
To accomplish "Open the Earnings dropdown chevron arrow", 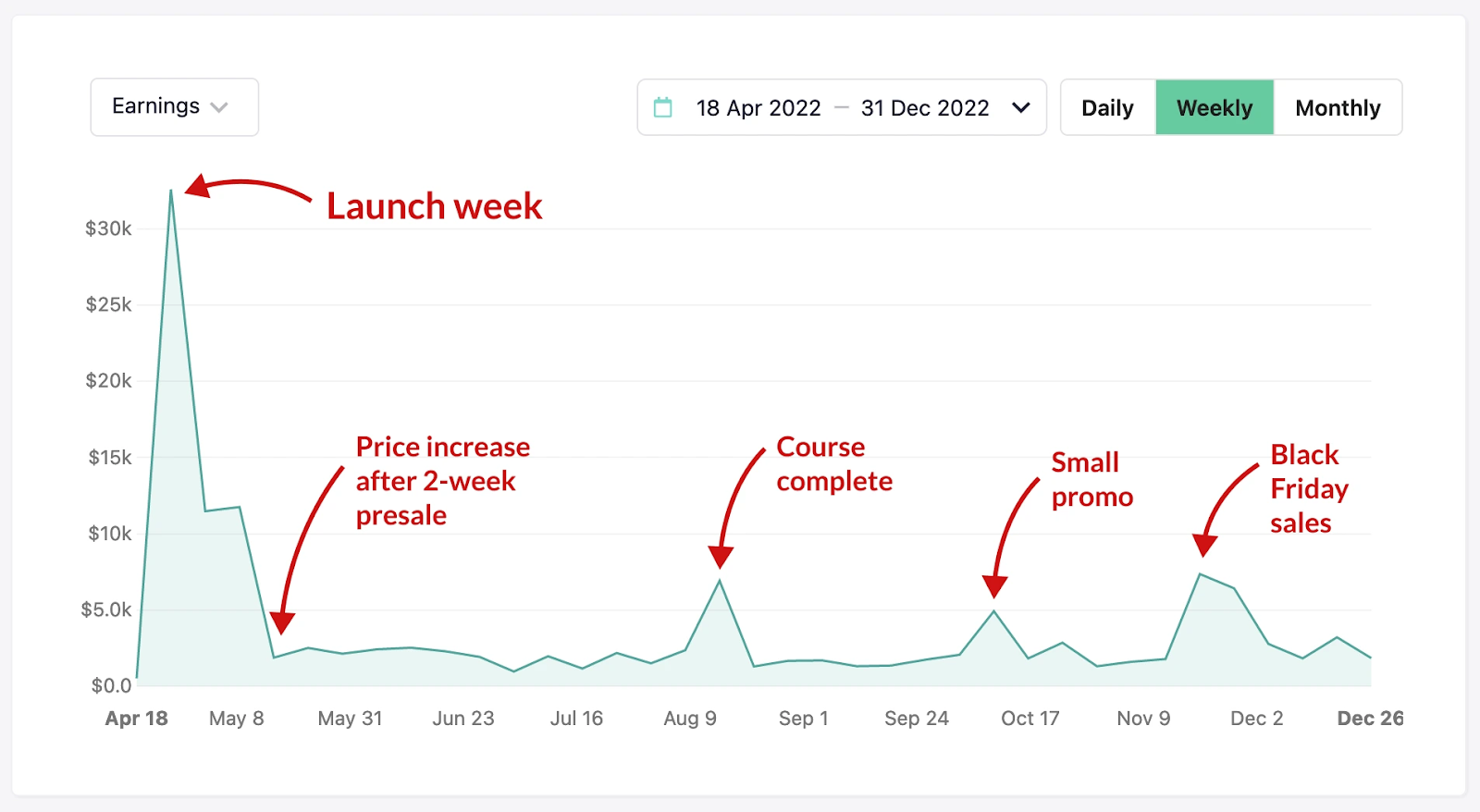I will [219, 107].
